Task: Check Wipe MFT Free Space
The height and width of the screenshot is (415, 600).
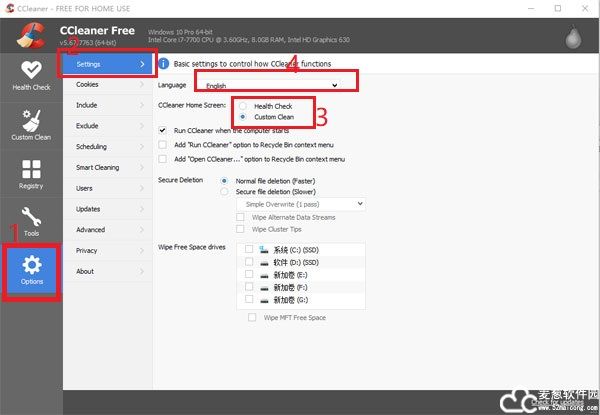Action: [252, 317]
